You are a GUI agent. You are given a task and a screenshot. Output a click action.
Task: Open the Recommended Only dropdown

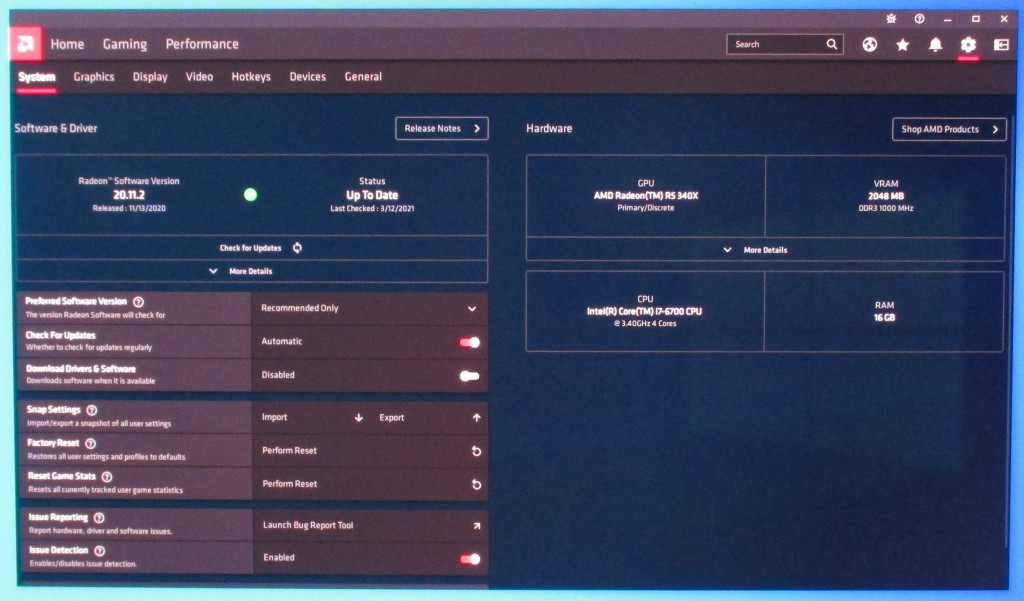(369, 308)
